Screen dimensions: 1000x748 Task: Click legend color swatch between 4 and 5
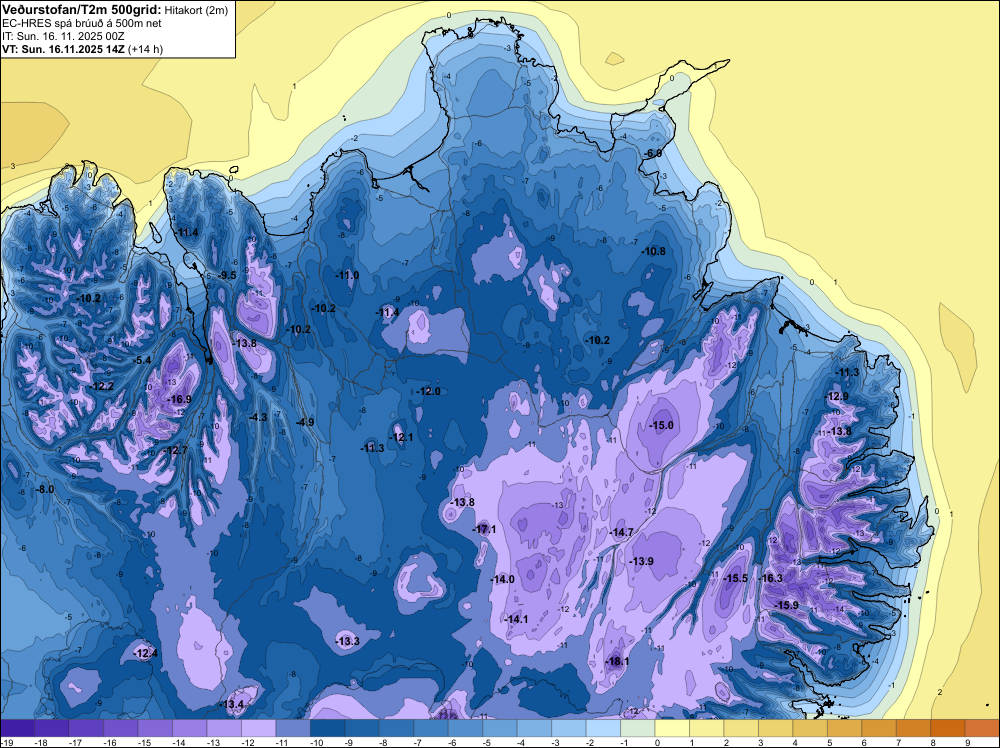pos(810,728)
